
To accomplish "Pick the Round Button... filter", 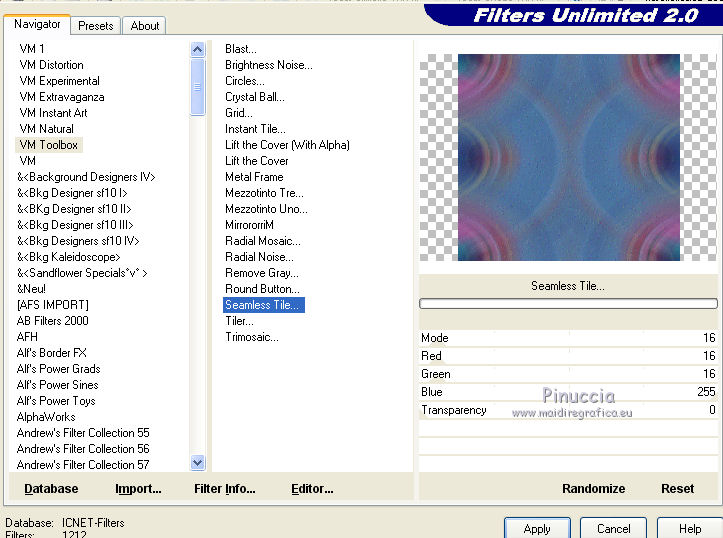I will coord(262,289).
